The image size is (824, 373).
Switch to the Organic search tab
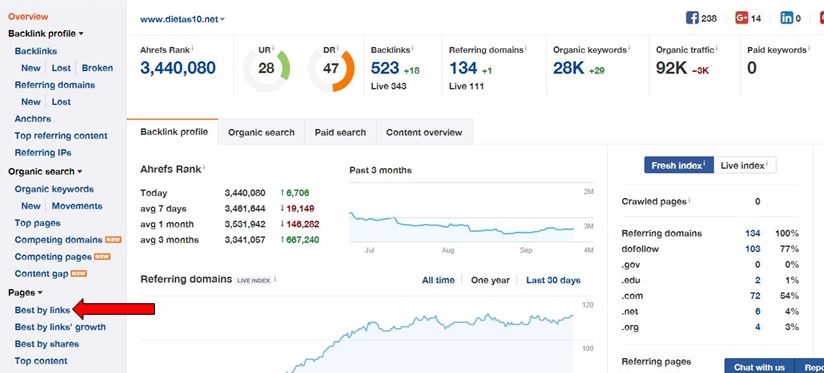point(261,132)
